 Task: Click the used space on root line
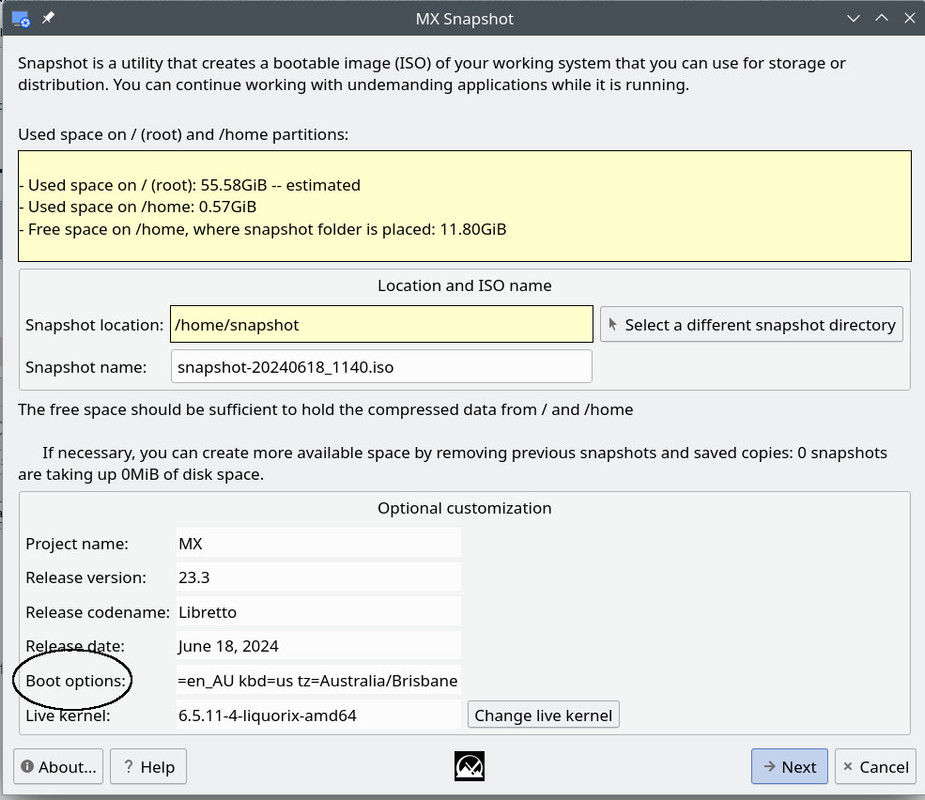[189, 185]
